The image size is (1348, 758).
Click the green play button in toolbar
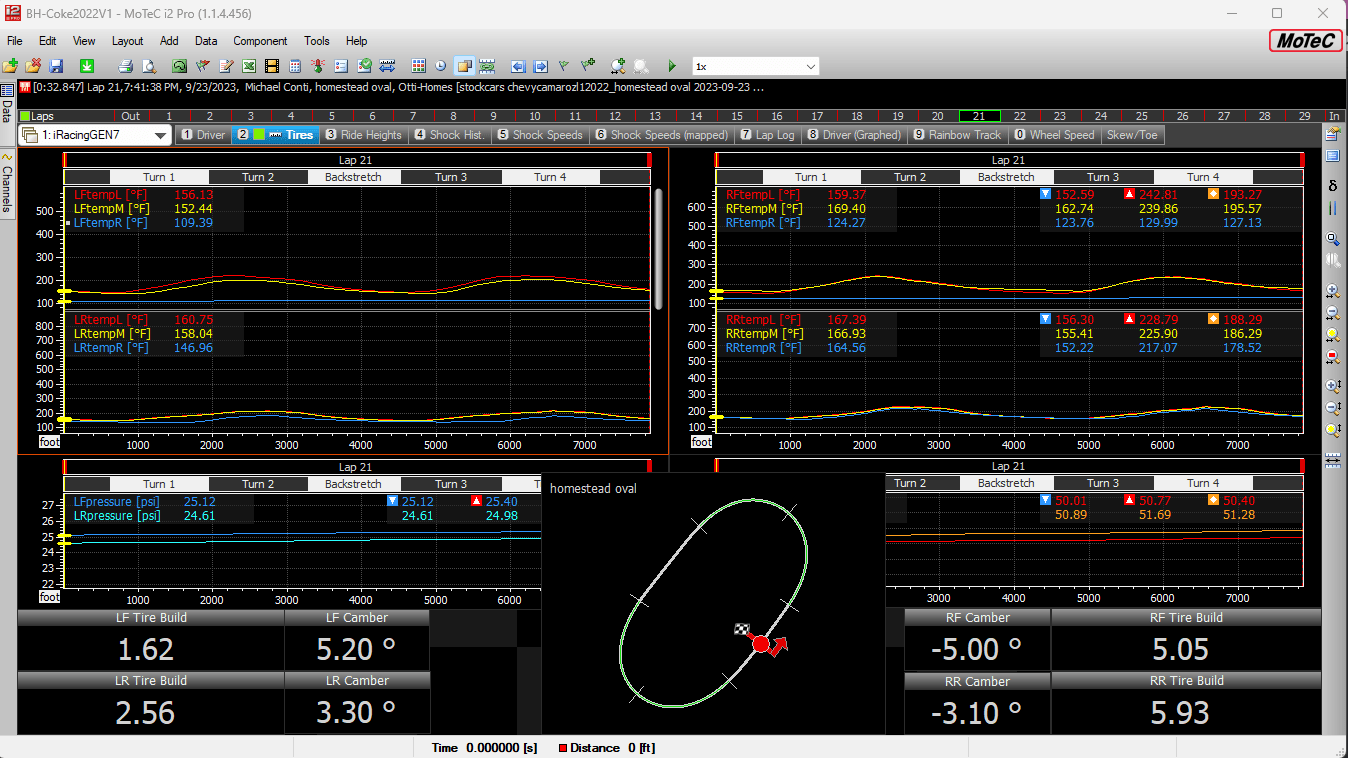[672, 66]
